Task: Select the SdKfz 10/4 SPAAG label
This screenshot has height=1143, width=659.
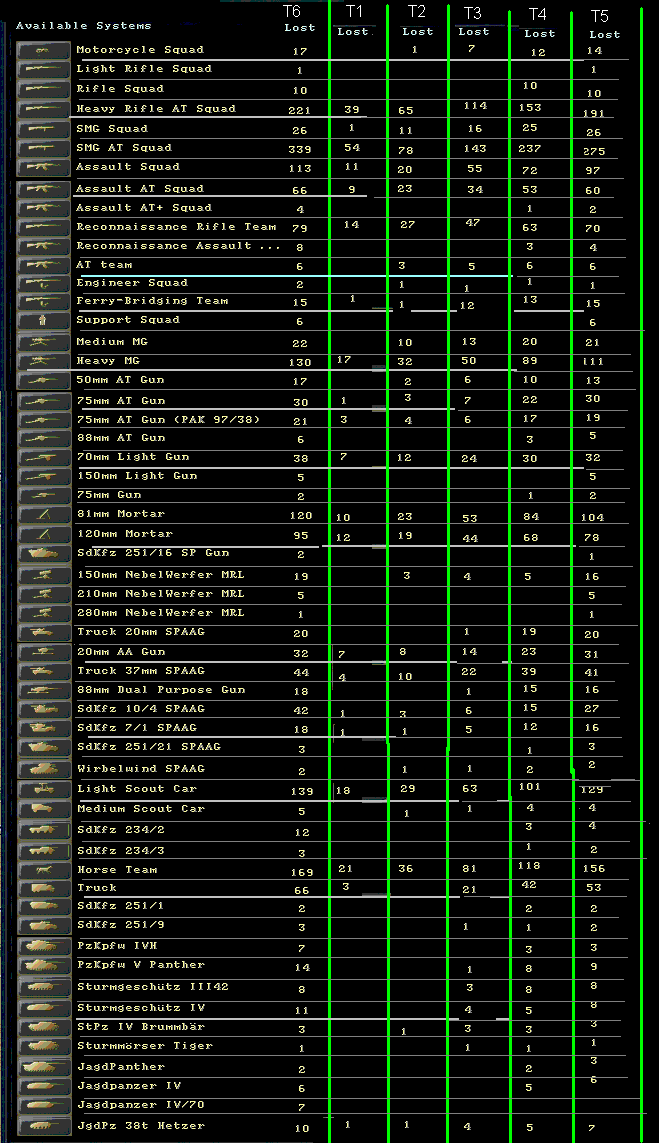Action: pyautogui.click(x=141, y=709)
